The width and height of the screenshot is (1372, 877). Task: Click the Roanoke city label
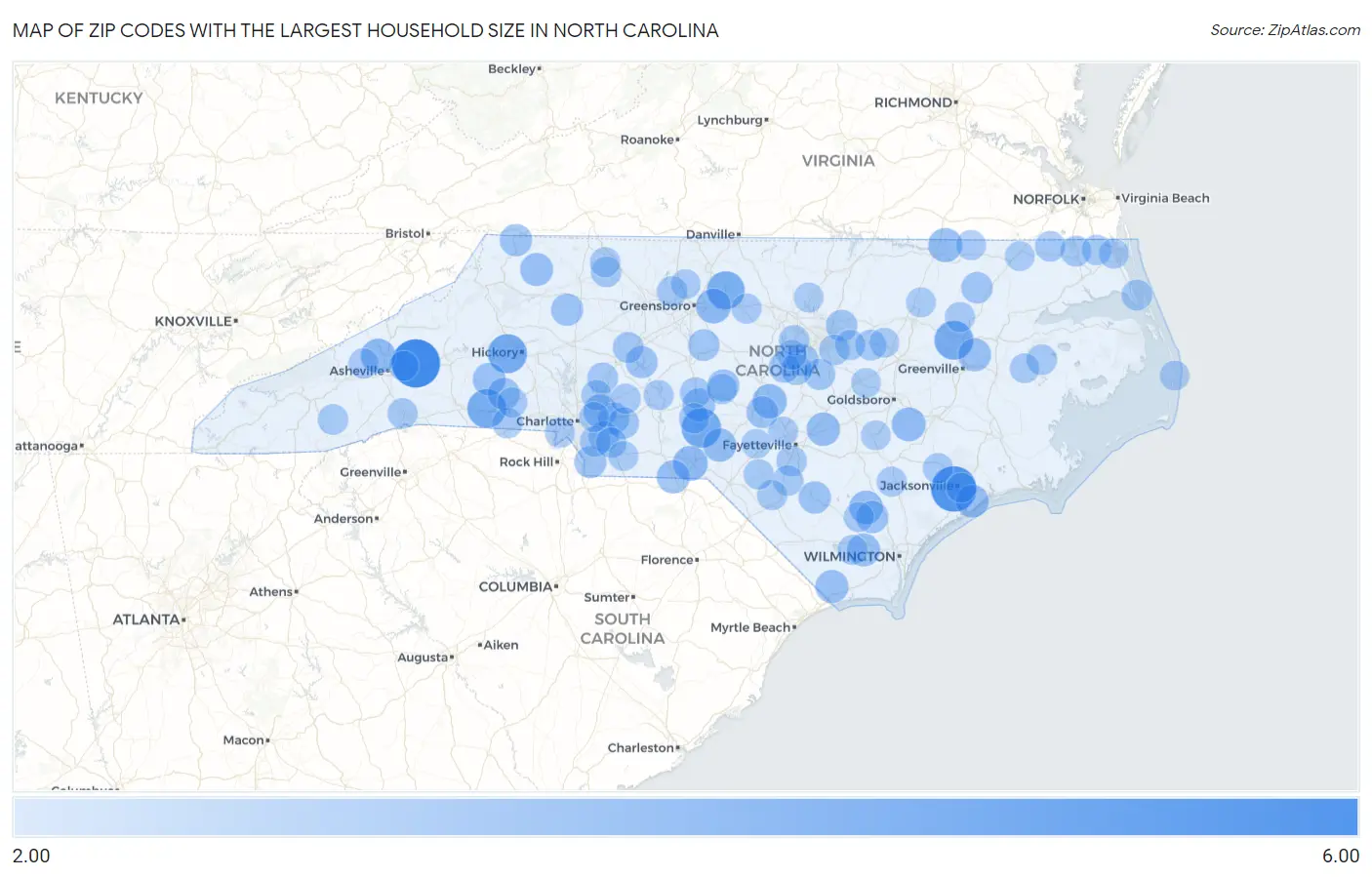tap(647, 140)
